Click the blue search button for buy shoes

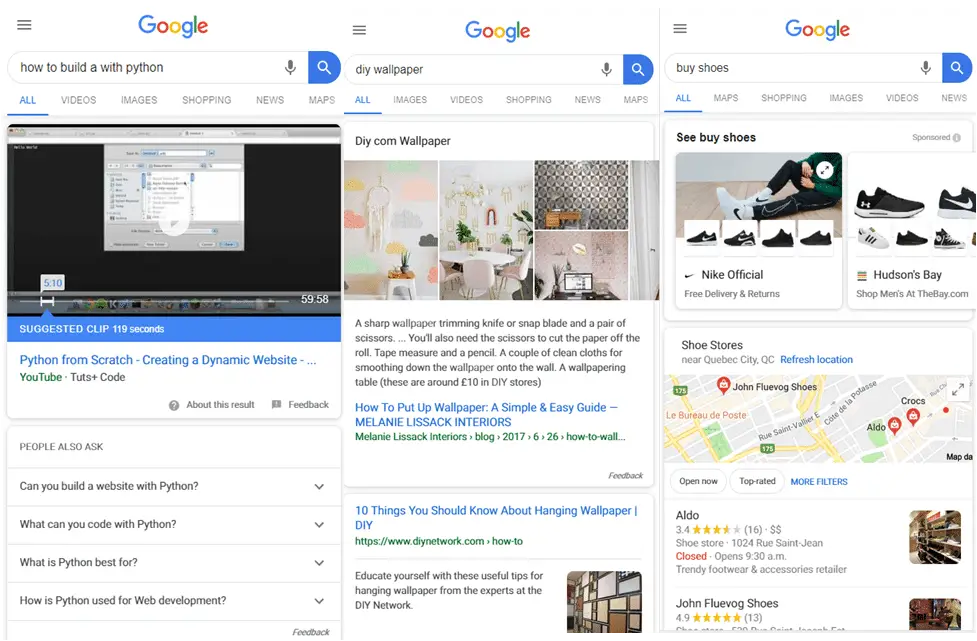(957, 68)
